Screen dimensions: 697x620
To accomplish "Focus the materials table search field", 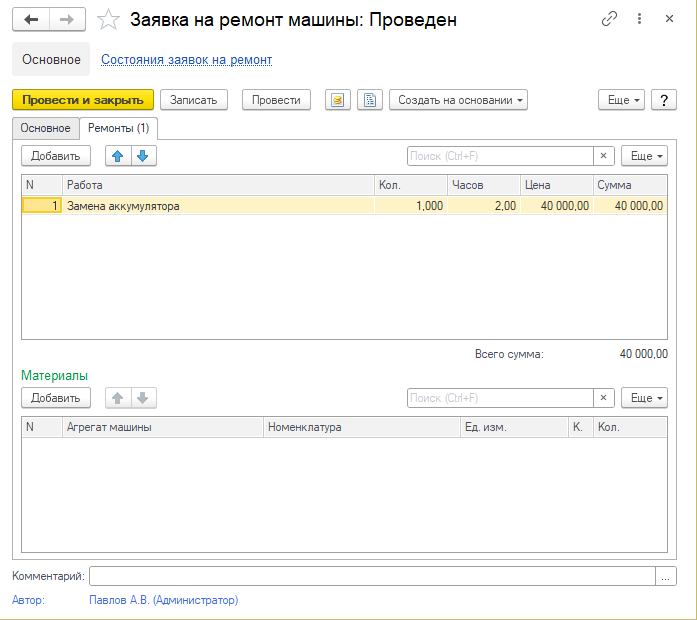I will 500,398.
